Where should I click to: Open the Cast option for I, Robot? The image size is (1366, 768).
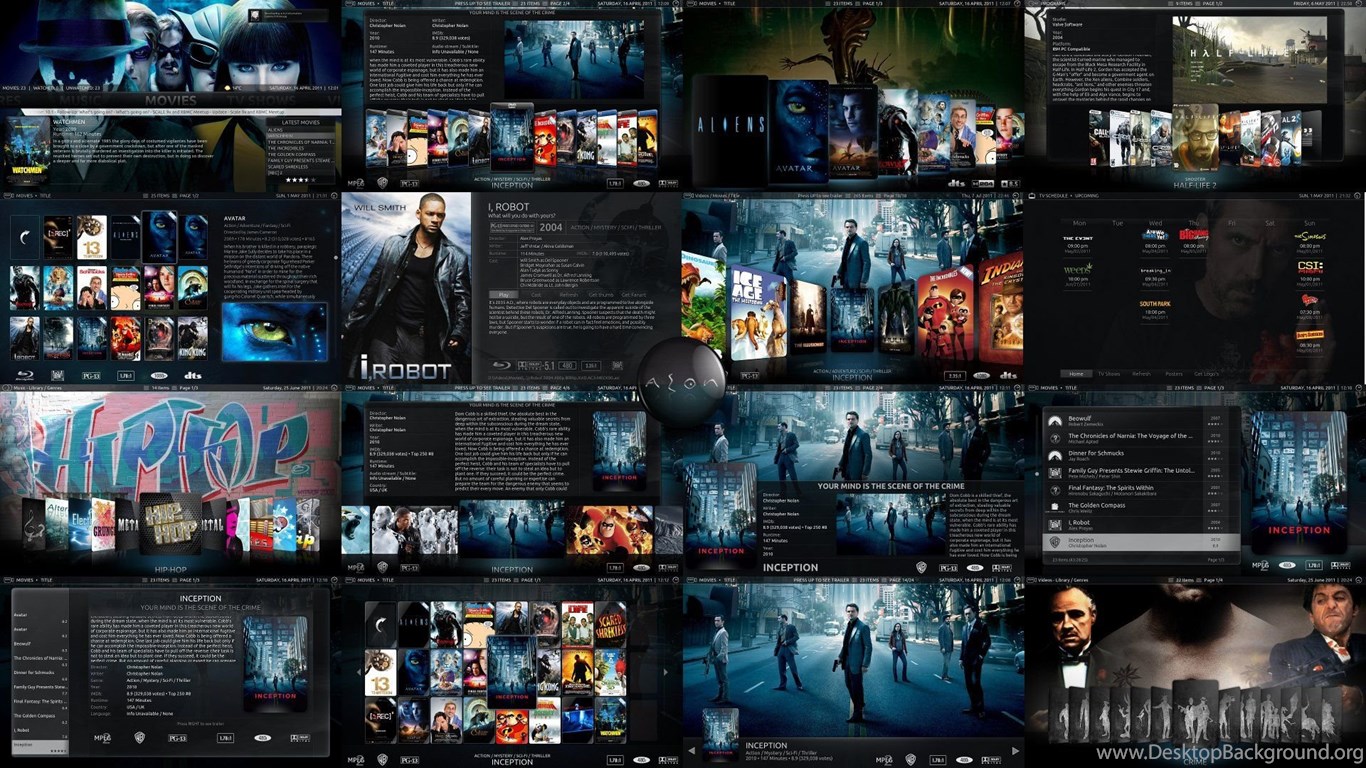click(536, 295)
